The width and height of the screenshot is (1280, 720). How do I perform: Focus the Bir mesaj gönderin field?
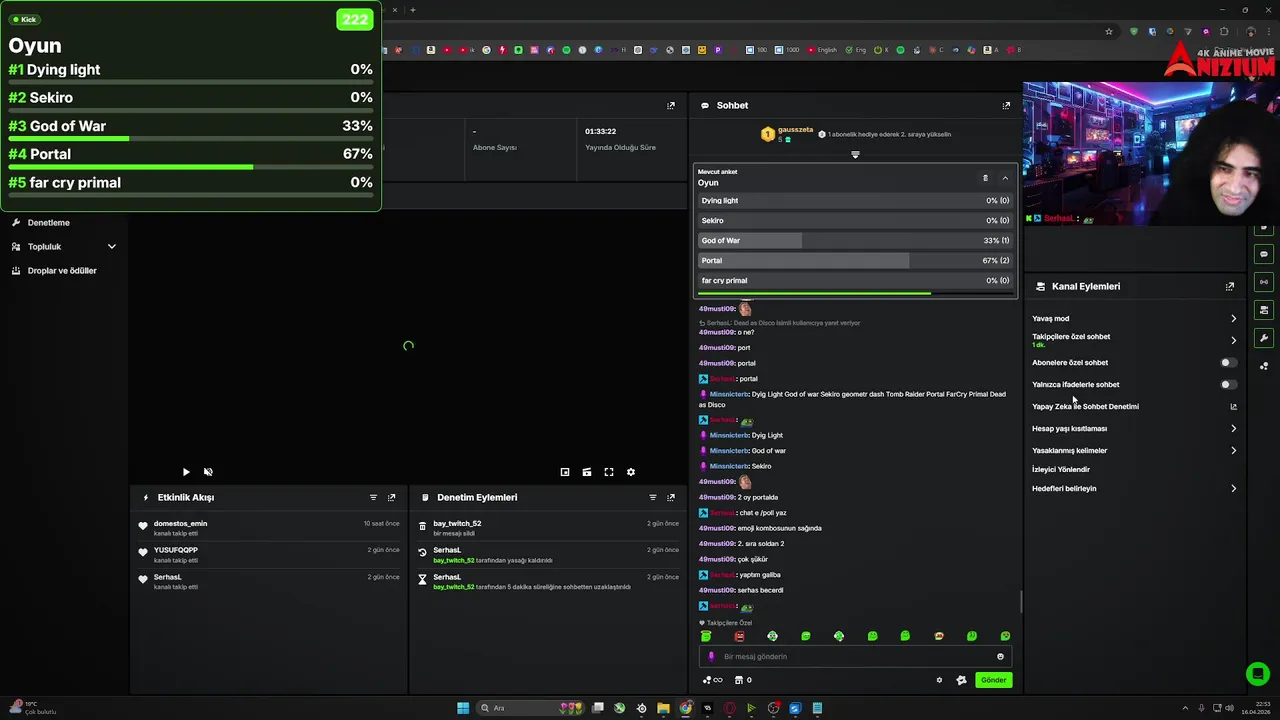pos(855,657)
